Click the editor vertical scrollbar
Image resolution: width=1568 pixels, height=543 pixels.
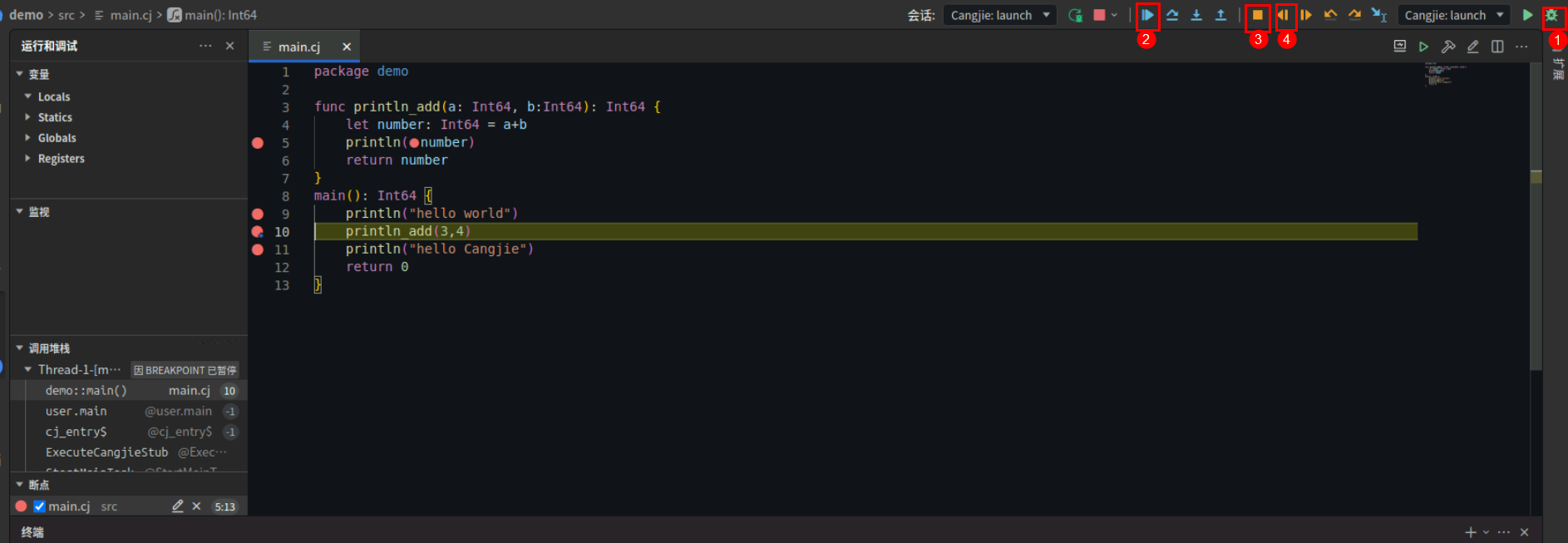click(x=1536, y=249)
